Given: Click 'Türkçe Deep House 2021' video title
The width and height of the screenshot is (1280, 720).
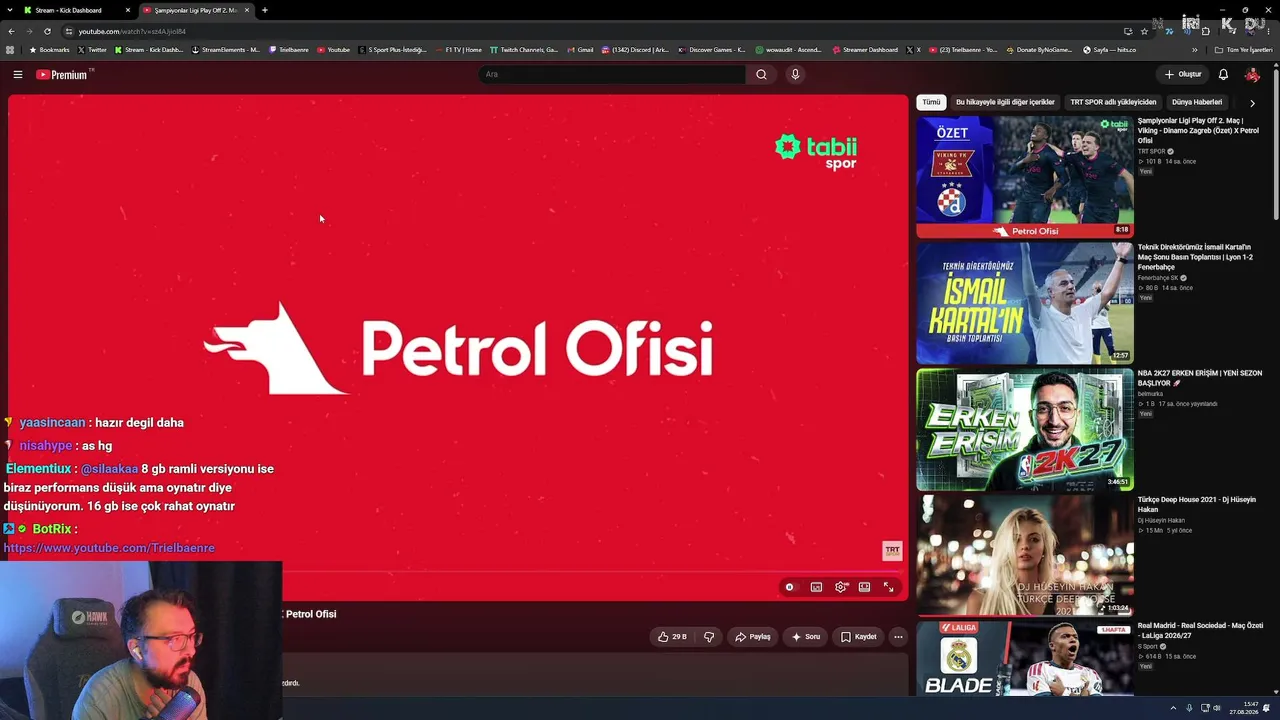Looking at the screenshot, I should click(1197, 504).
